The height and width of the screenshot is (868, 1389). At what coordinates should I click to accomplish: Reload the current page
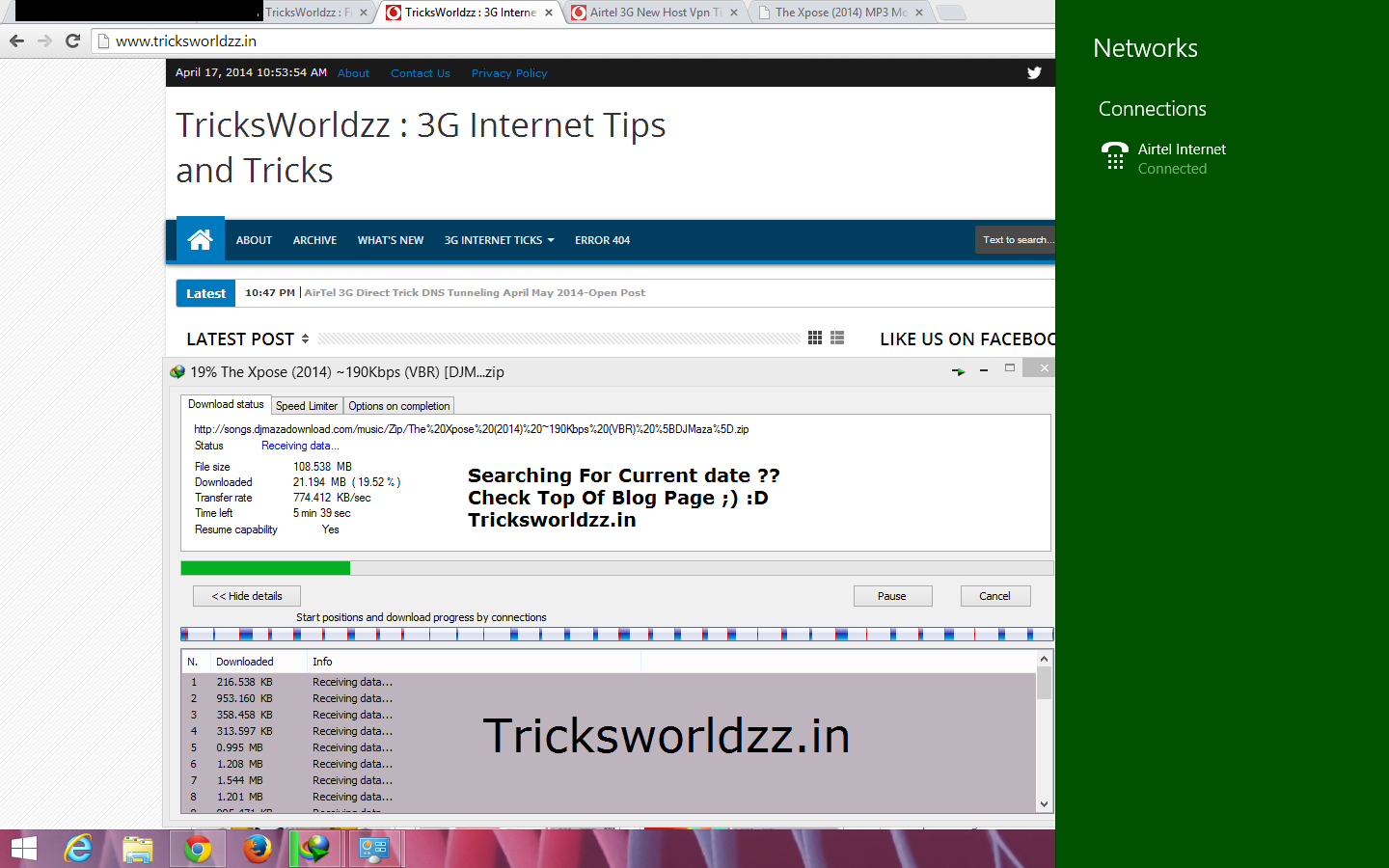72,41
